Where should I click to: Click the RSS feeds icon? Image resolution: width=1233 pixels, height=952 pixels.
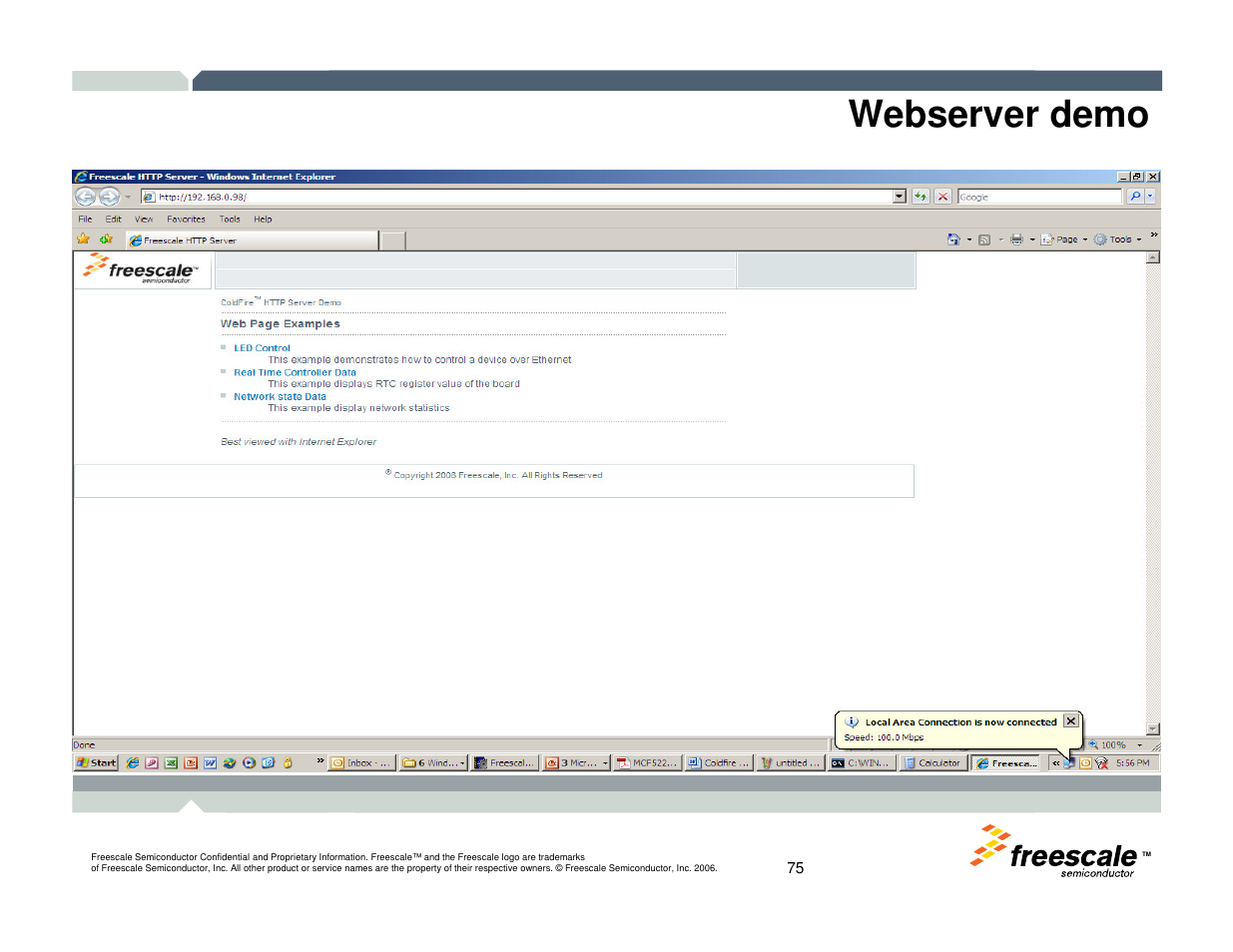[984, 239]
